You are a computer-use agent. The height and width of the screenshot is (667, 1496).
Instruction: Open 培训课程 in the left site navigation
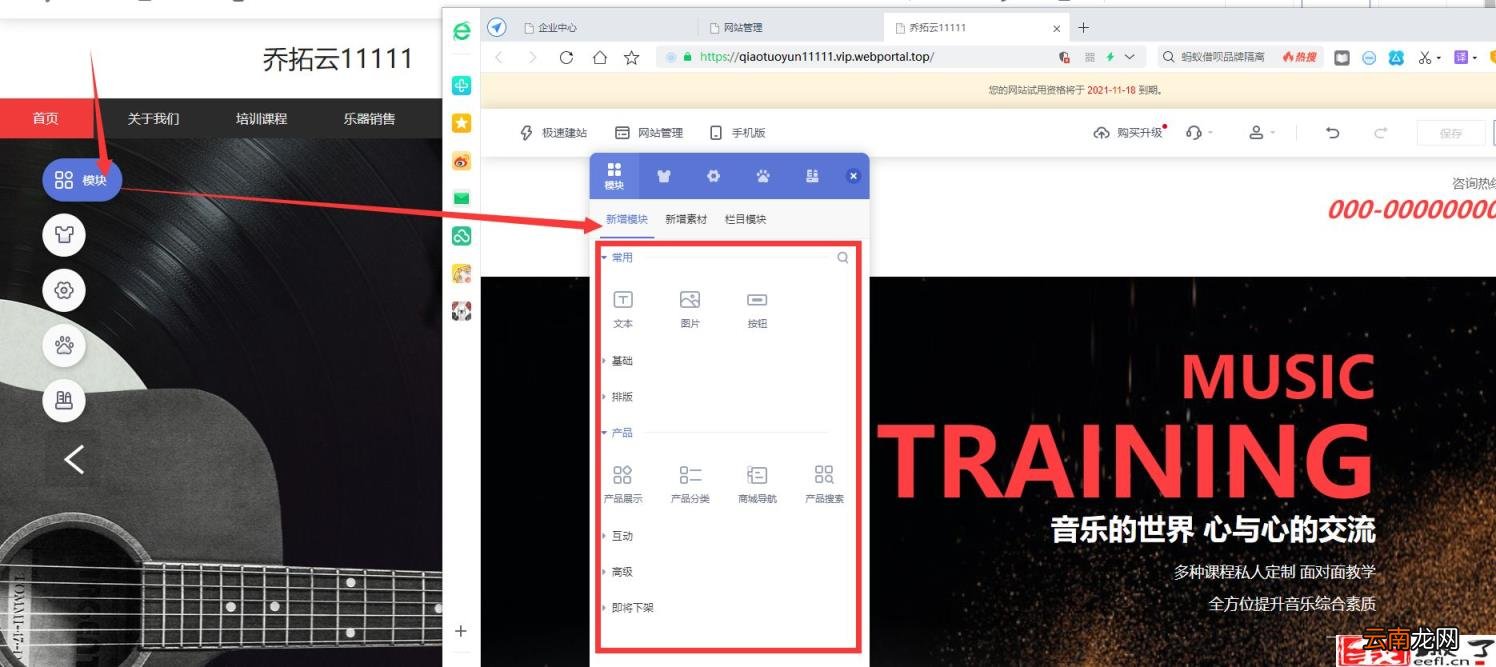pyautogui.click(x=261, y=118)
